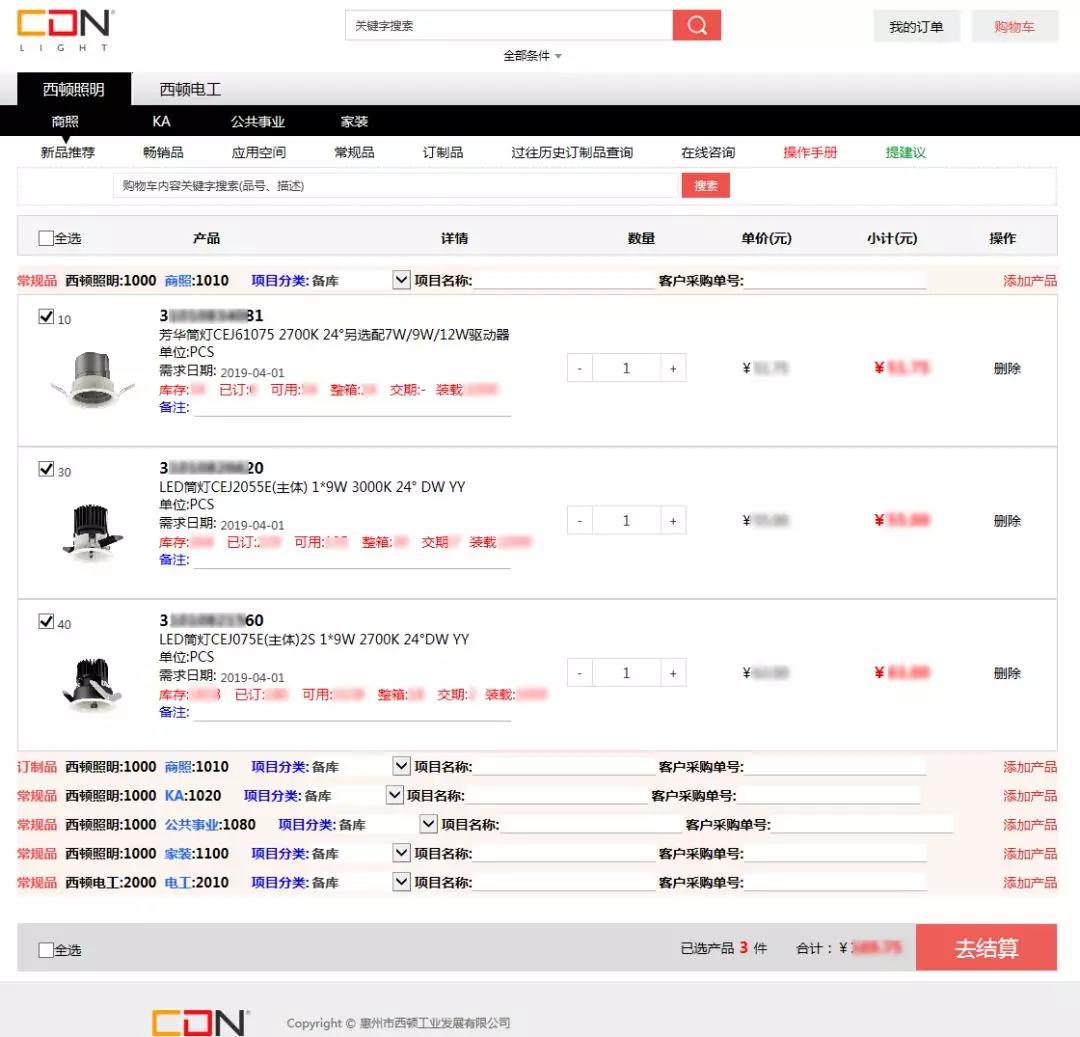
Task: Delete the LED筒灯CEJ075E item
Action: point(1007,673)
